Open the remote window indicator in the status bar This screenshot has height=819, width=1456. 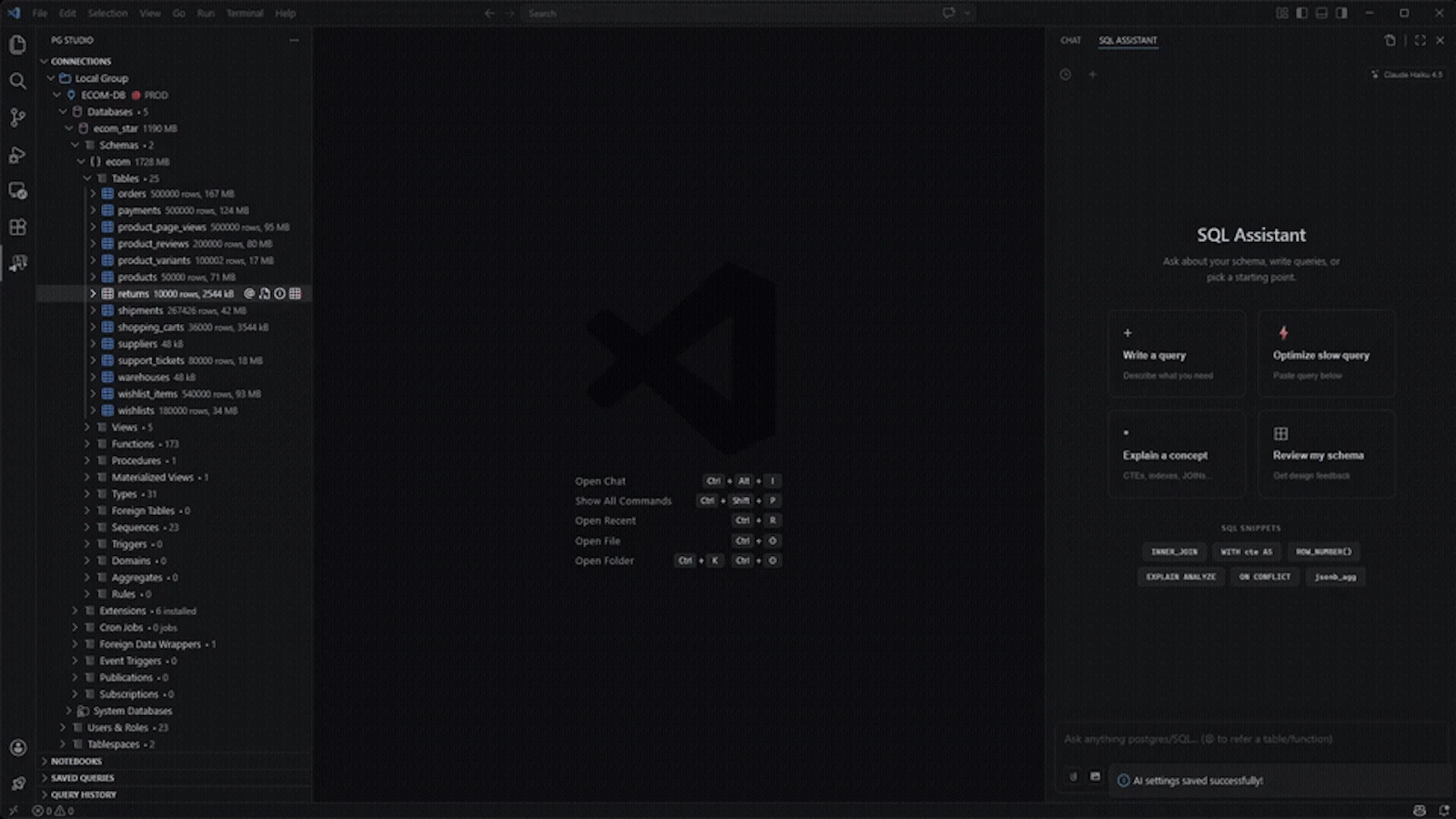click(x=13, y=811)
